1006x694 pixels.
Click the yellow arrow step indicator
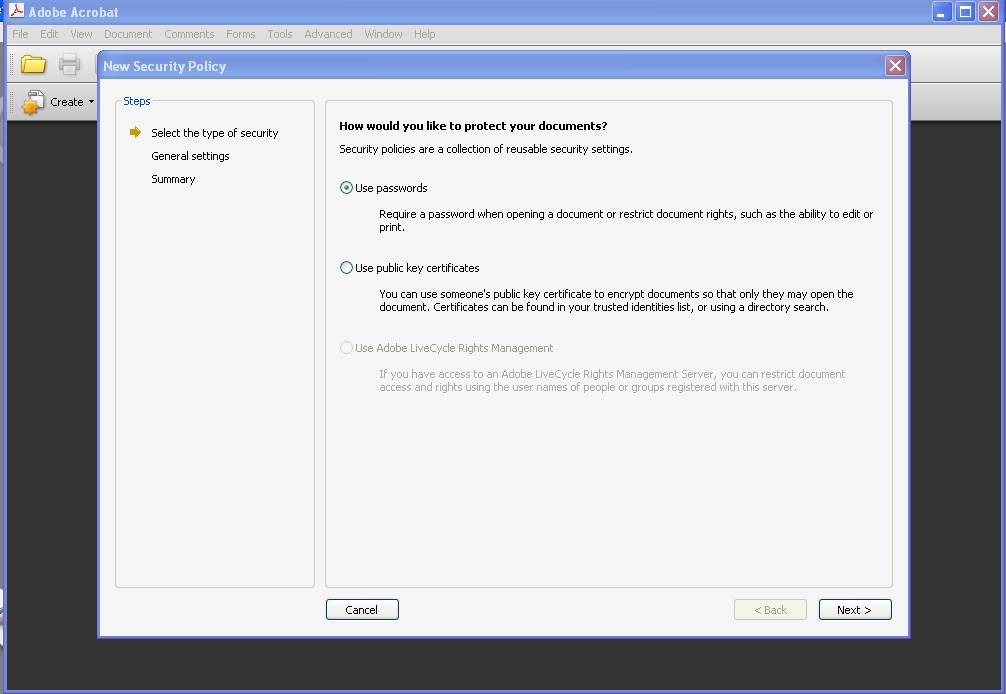[135, 132]
